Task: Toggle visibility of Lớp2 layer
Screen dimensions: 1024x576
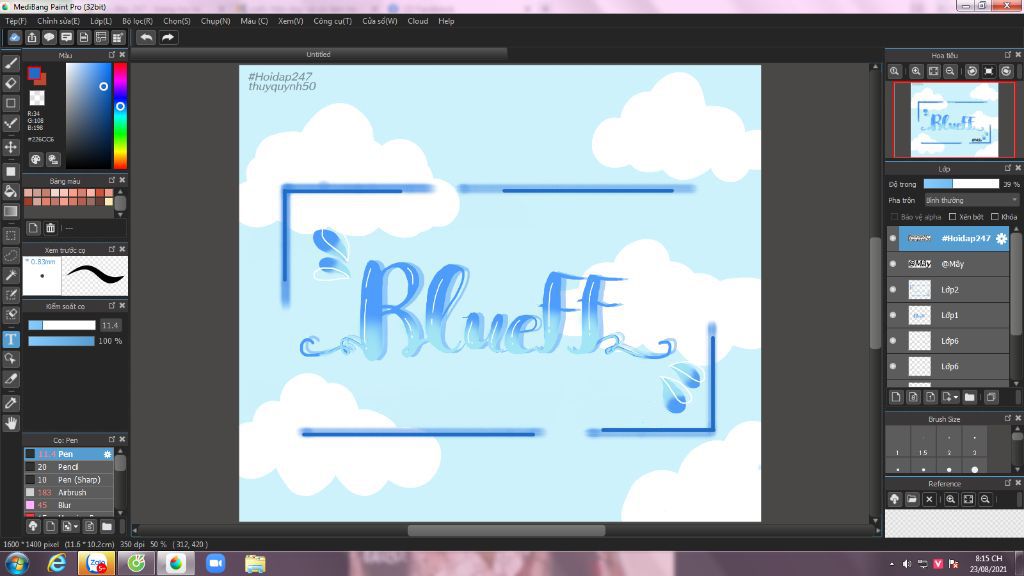Action: click(893, 289)
